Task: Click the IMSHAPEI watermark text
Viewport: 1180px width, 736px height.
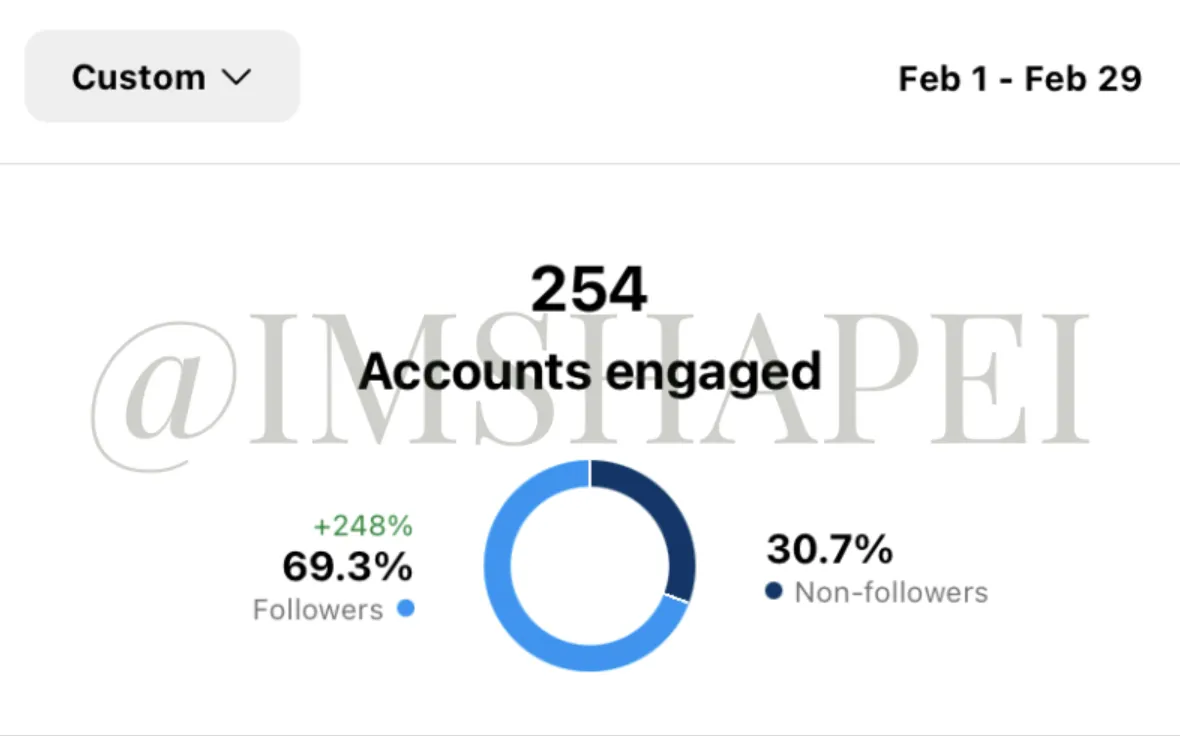Action: [670, 379]
